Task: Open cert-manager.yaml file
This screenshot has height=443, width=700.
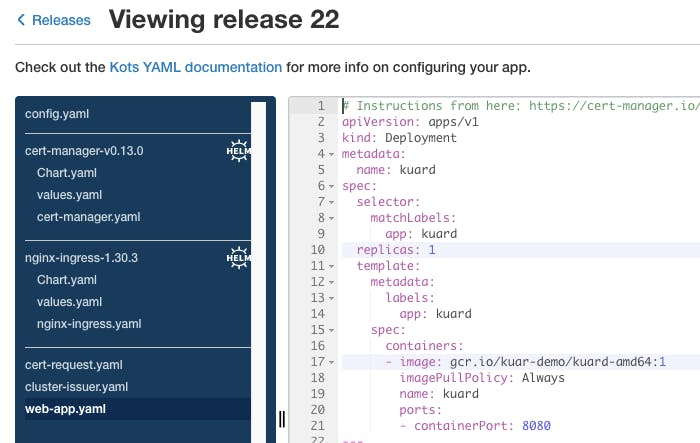Action: point(88,217)
